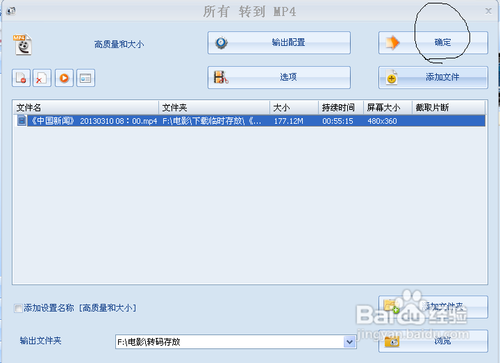
Task: Sort by 持续时间 column header
Action: click(x=341, y=108)
